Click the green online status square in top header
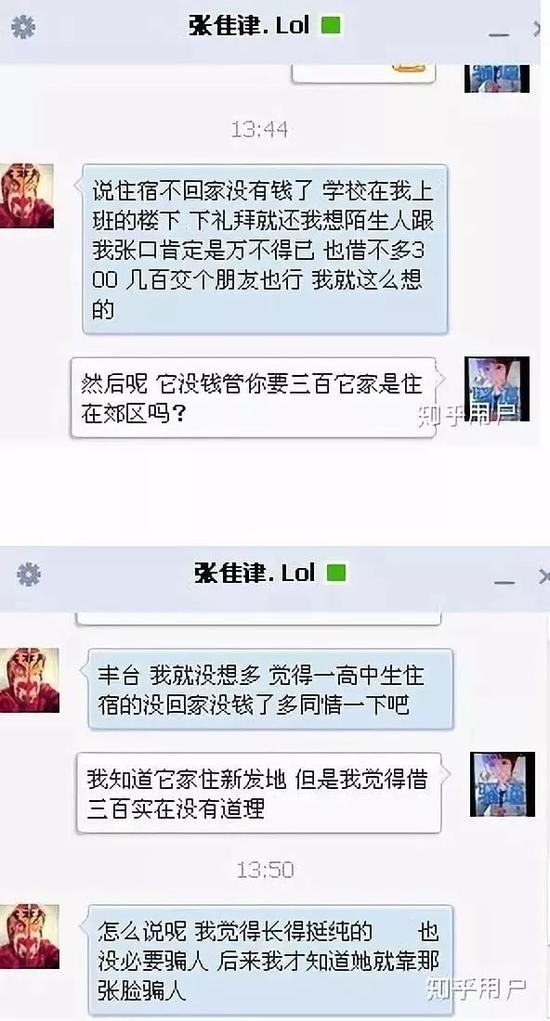 331,26
